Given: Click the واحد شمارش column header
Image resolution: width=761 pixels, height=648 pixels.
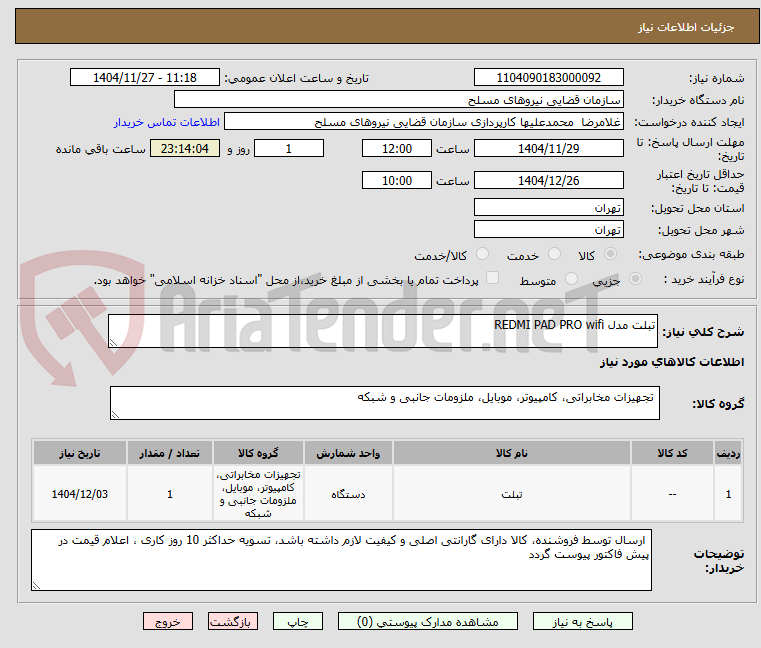Looking at the screenshot, I should coord(348,453).
